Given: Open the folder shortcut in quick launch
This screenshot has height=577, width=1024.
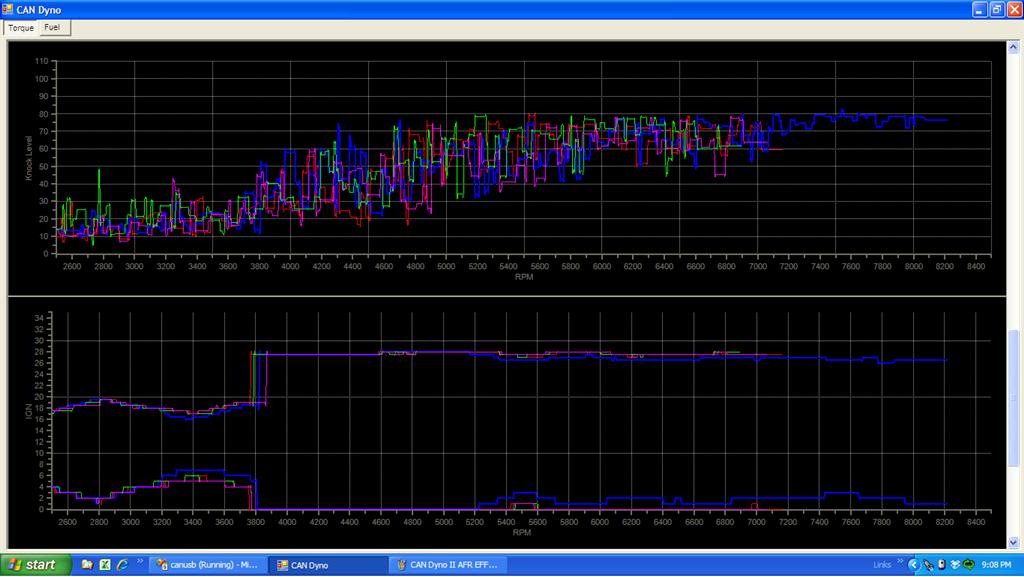Looking at the screenshot, I should pyautogui.click(x=88, y=565).
